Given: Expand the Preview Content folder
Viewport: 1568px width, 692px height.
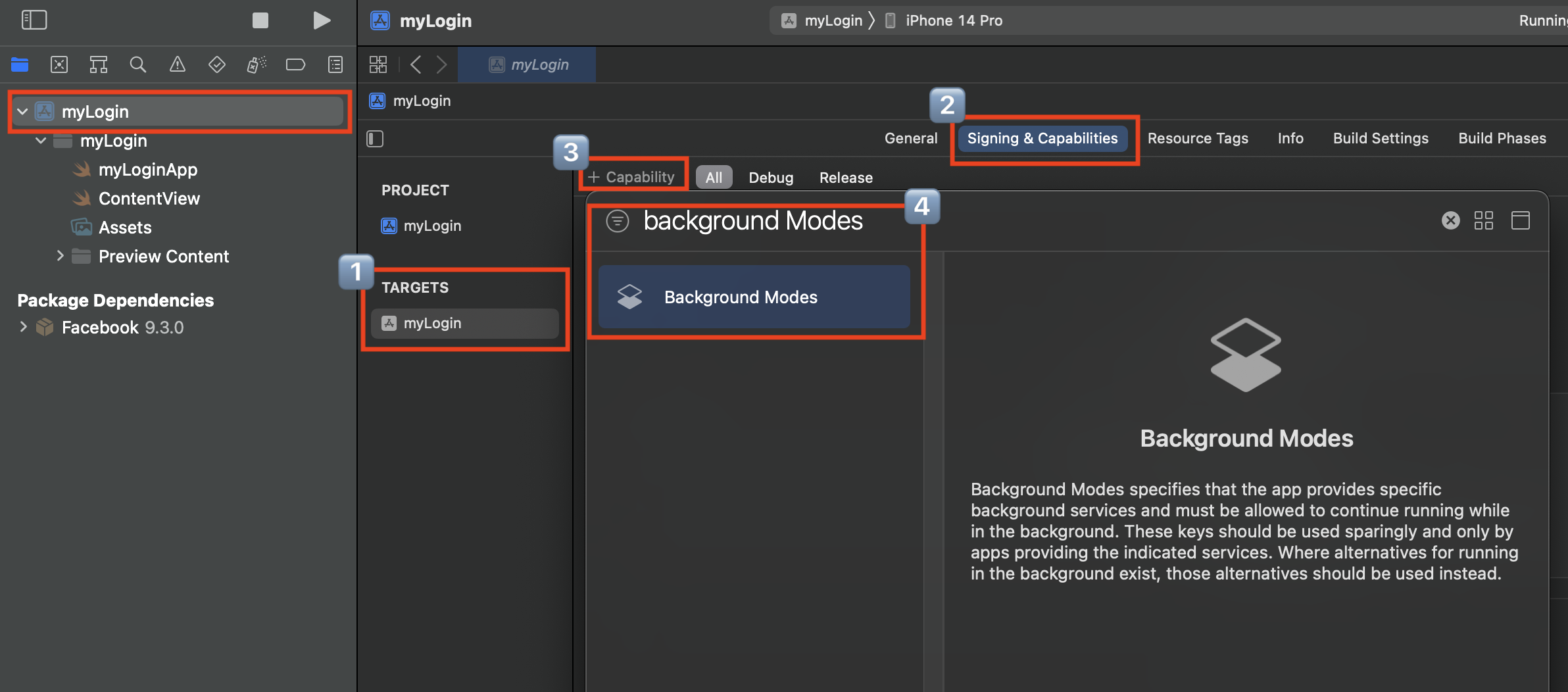Looking at the screenshot, I should (x=60, y=256).
